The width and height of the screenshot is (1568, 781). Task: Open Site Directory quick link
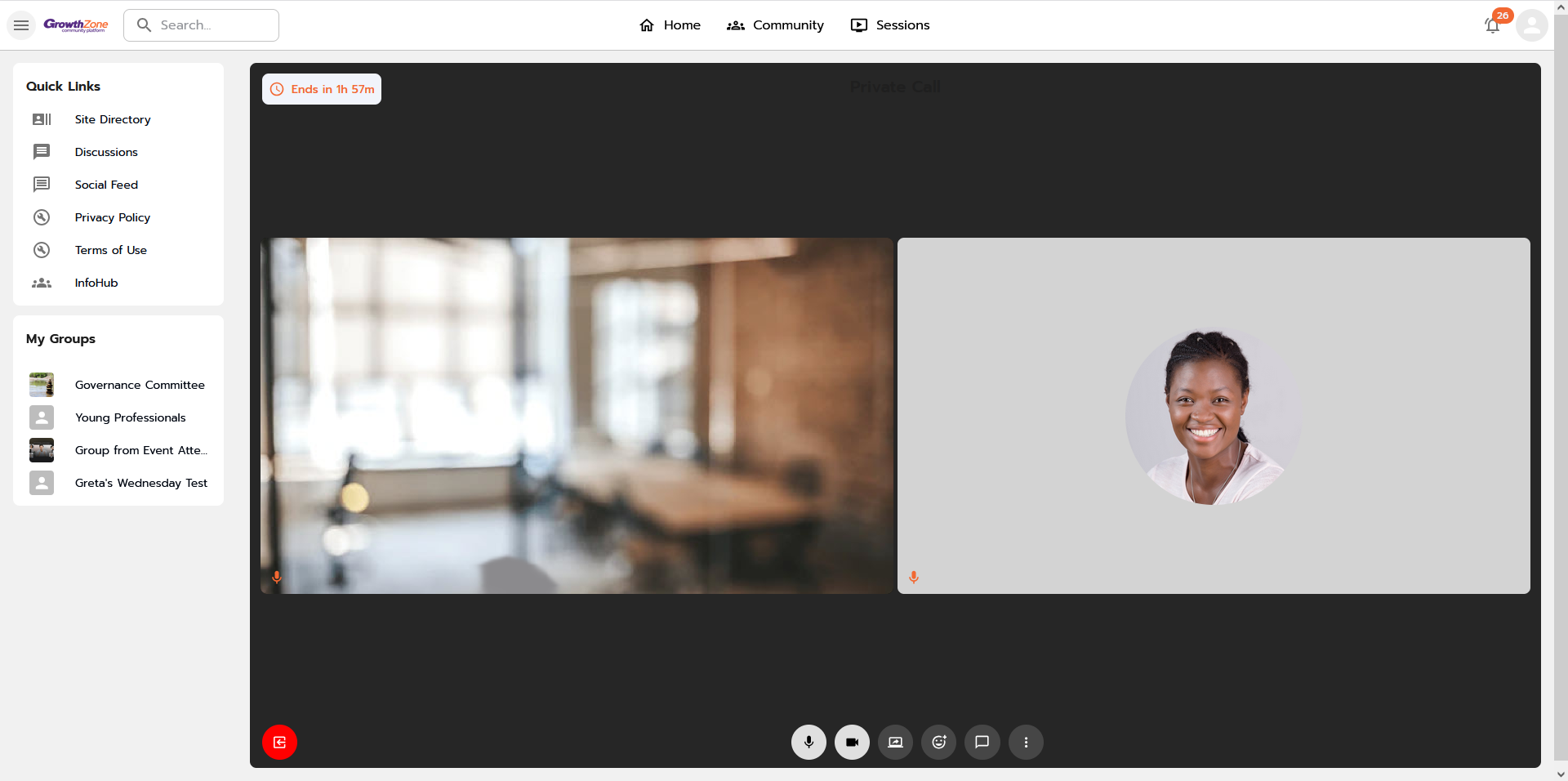click(113, 119)
